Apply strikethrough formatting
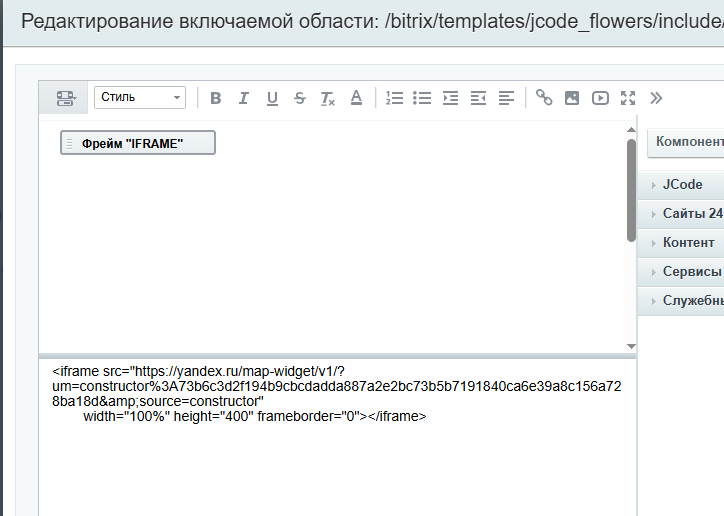Screen dimensions: 724x516 pos(300,98)
